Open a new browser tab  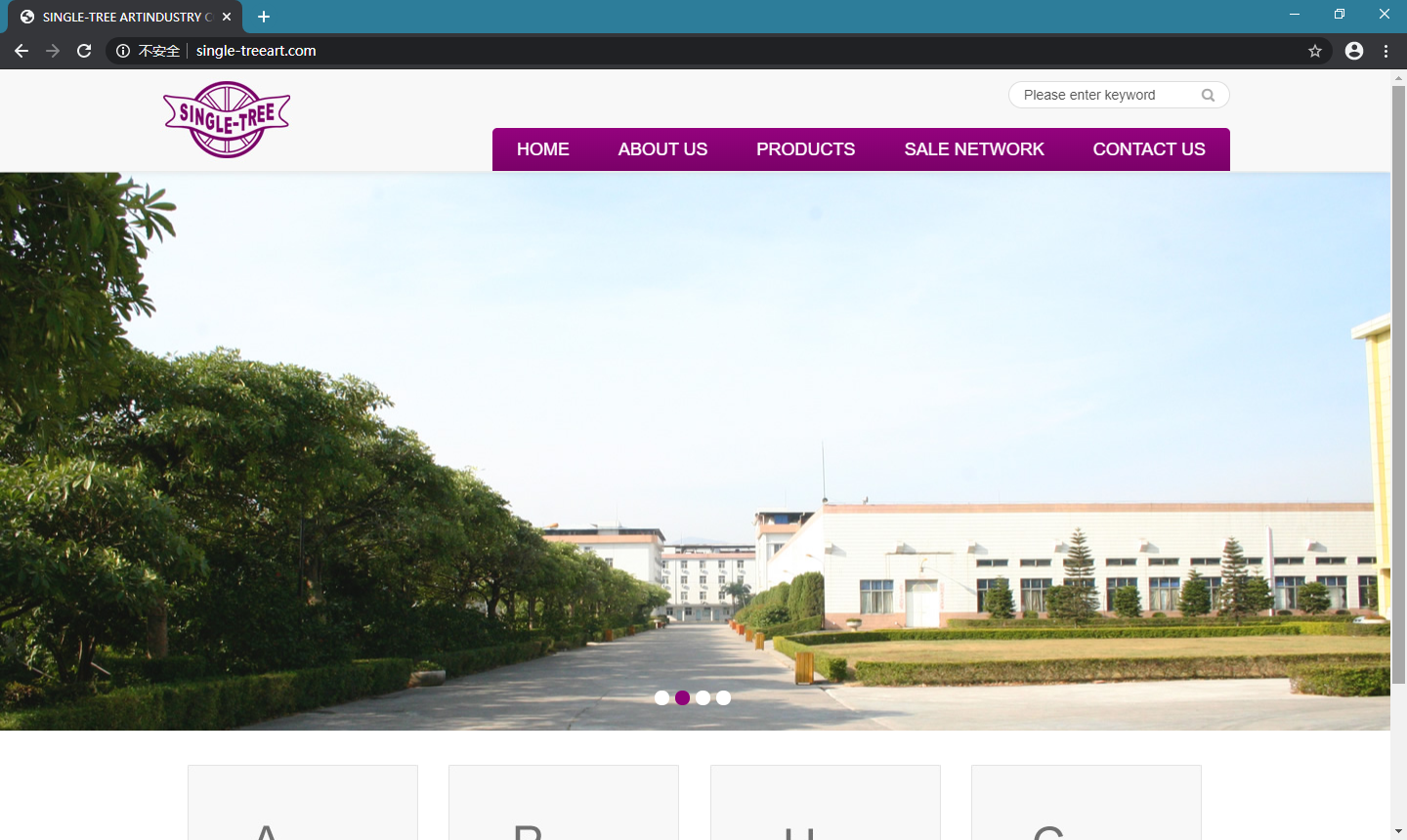[x=264, y=17]
